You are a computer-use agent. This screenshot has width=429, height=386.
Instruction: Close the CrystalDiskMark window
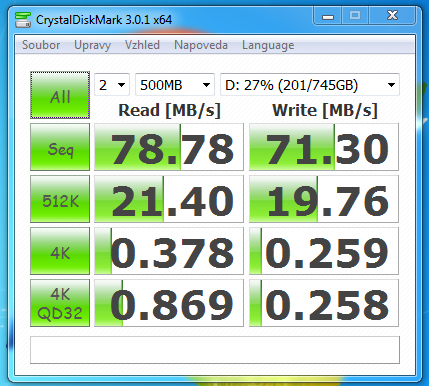[392, 16]
